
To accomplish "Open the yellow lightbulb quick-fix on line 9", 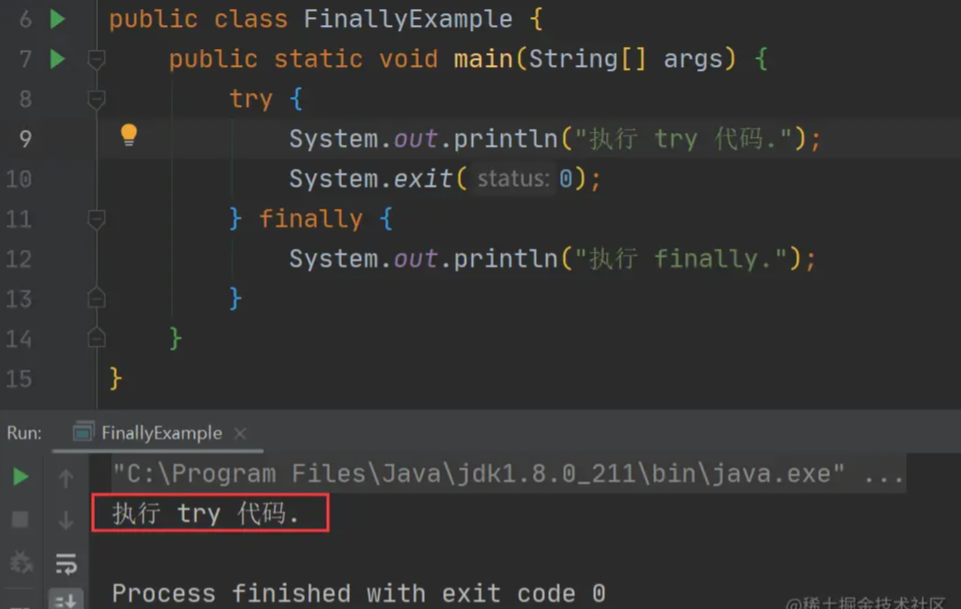I will click(129, 135).
